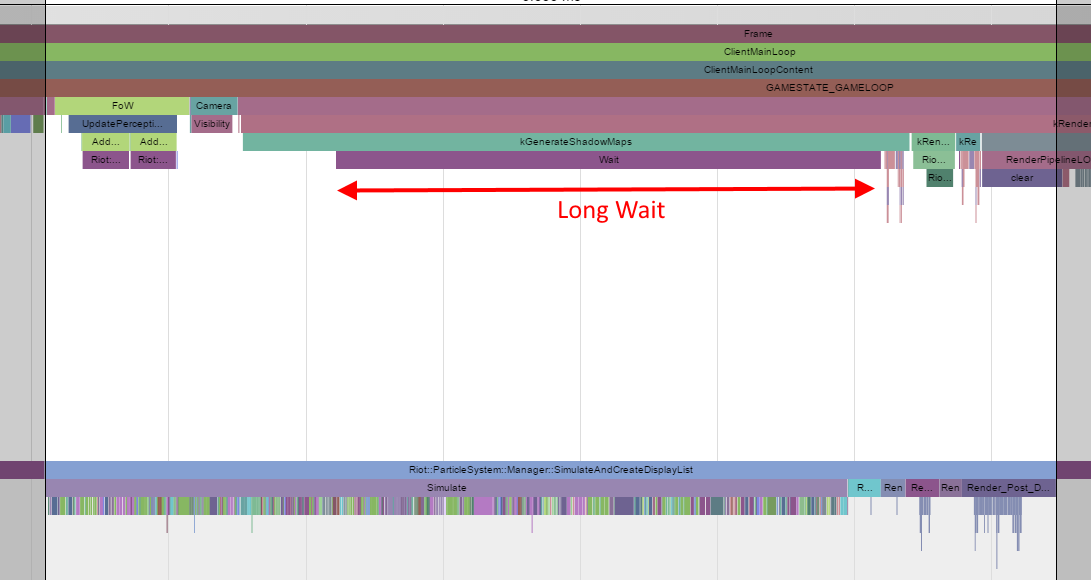Viewport: 1091px width, 580px height.
Task: Click the Simulate bar
Action: tap(446, 488)
